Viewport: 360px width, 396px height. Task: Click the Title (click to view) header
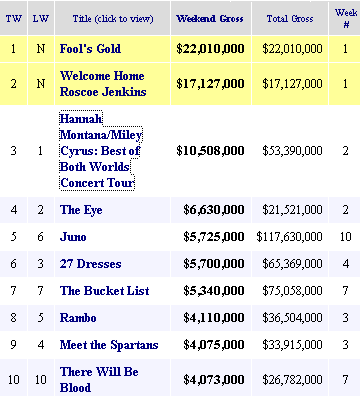(x=113, y=19)
